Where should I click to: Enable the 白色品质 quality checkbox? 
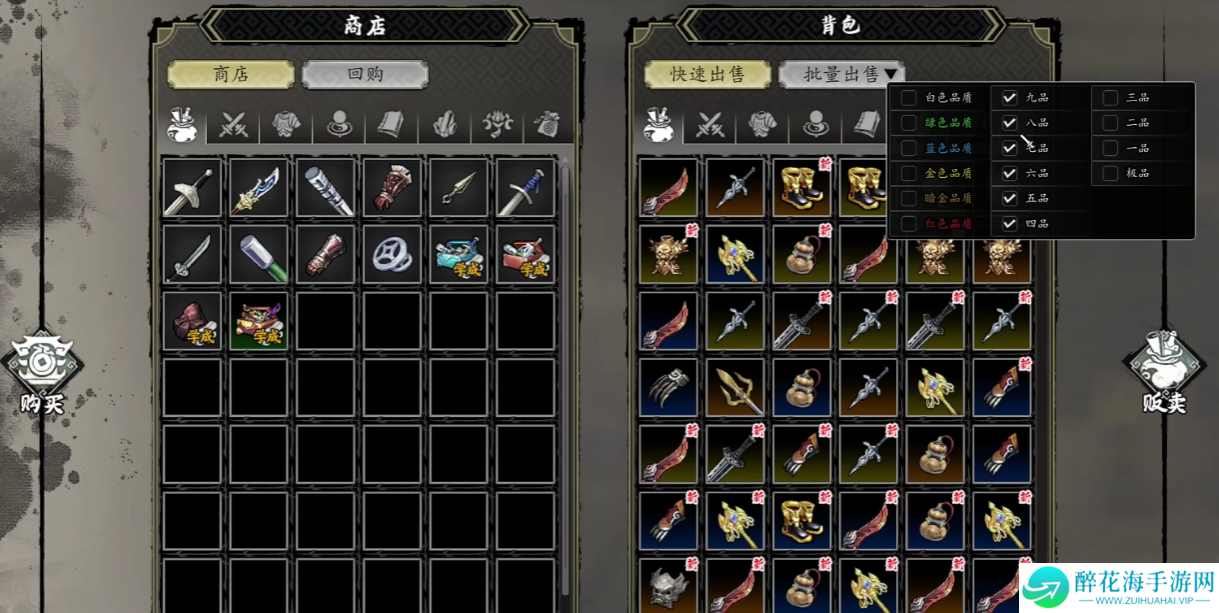click(908, 98)
